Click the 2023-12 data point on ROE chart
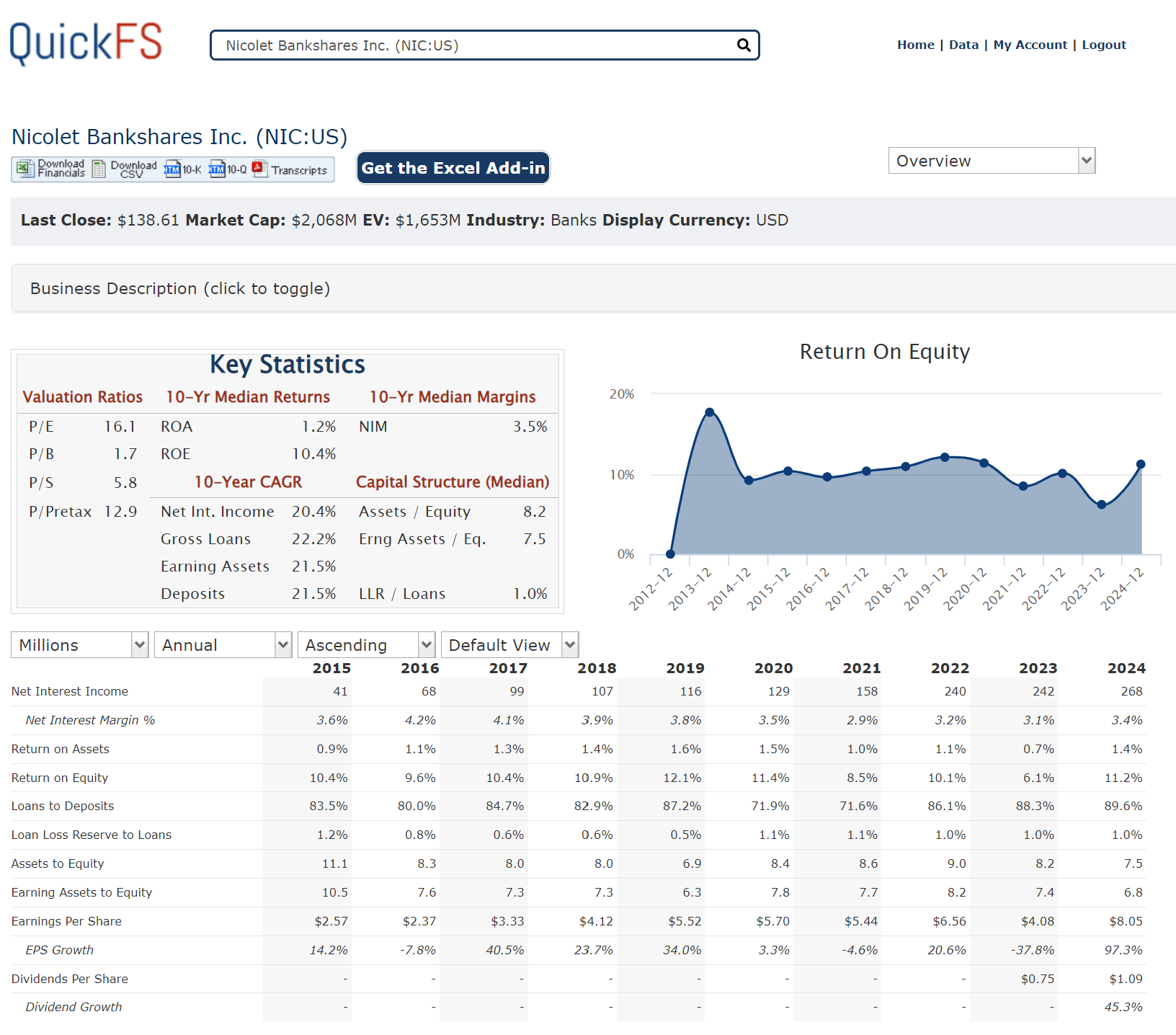The image size is (1176, 1035). [x=1101, y=505]
